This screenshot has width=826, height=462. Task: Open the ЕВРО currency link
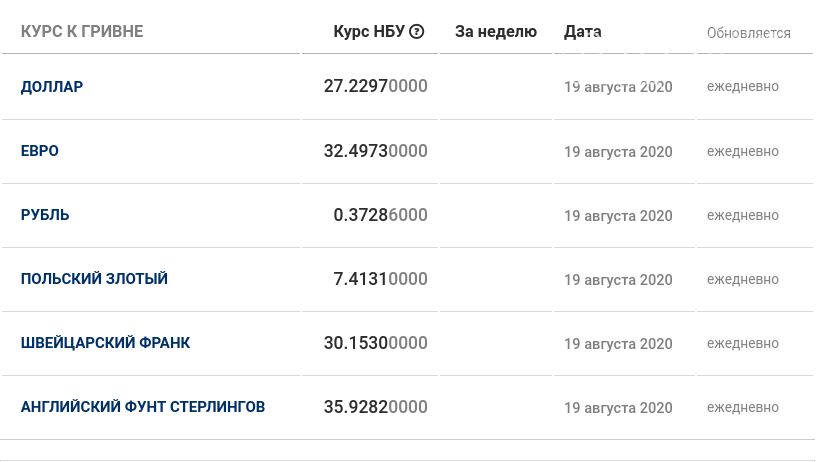tap(40, 151)
